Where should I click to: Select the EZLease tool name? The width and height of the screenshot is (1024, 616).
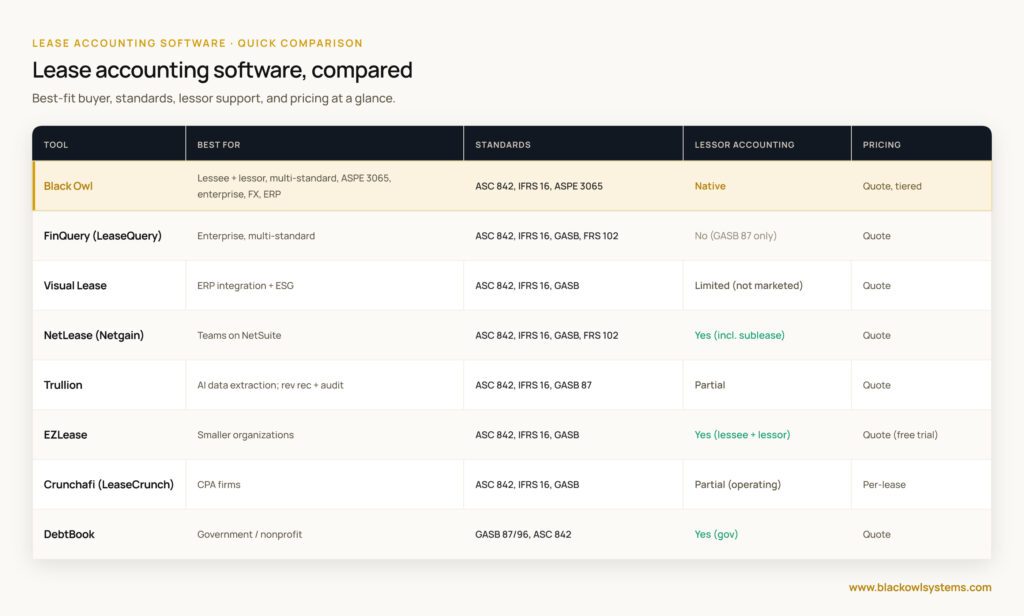(65, 434)
